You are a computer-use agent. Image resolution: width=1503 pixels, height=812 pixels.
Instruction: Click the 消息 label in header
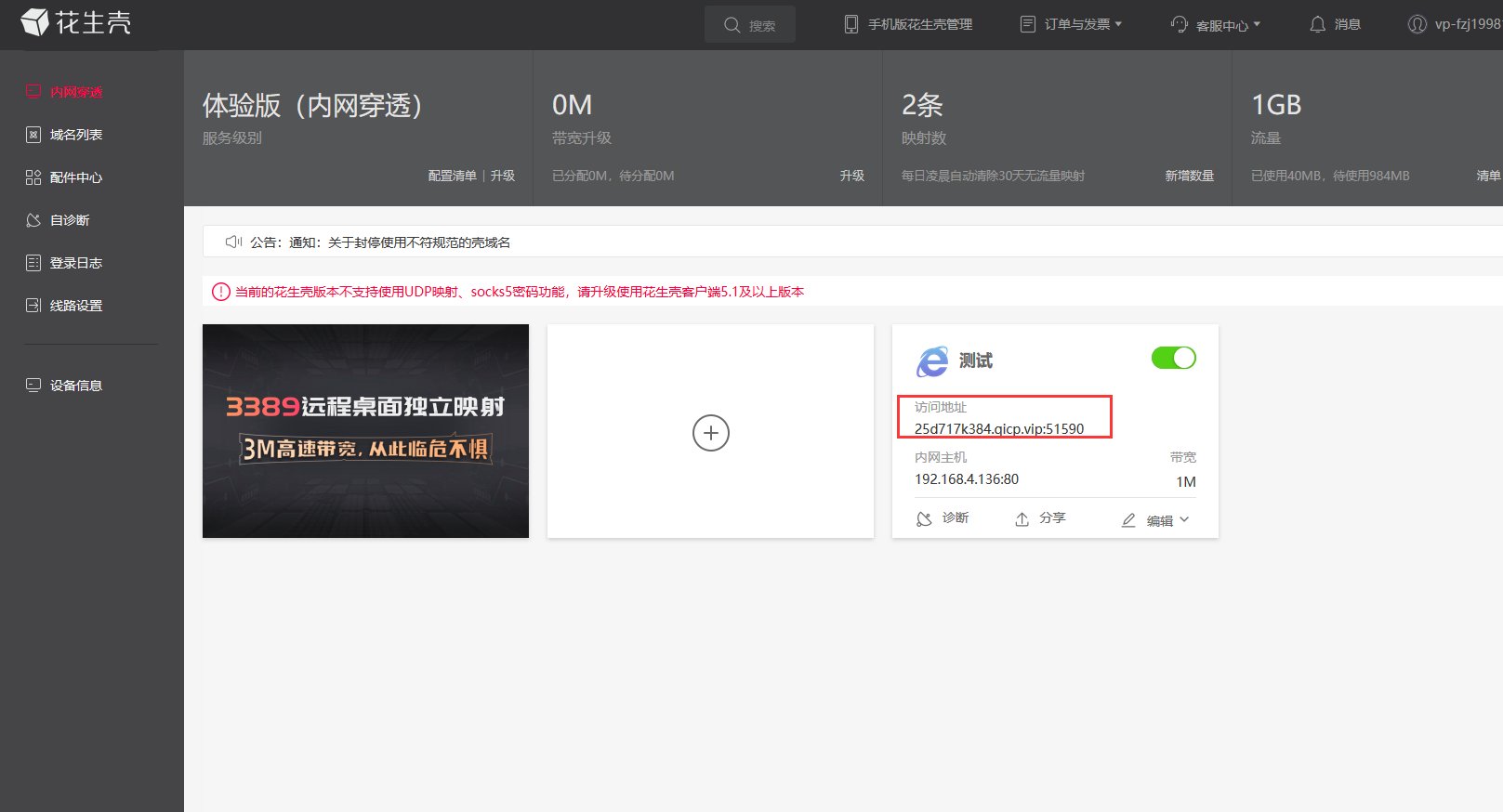pyautogui.click(x=1348, y=24)
